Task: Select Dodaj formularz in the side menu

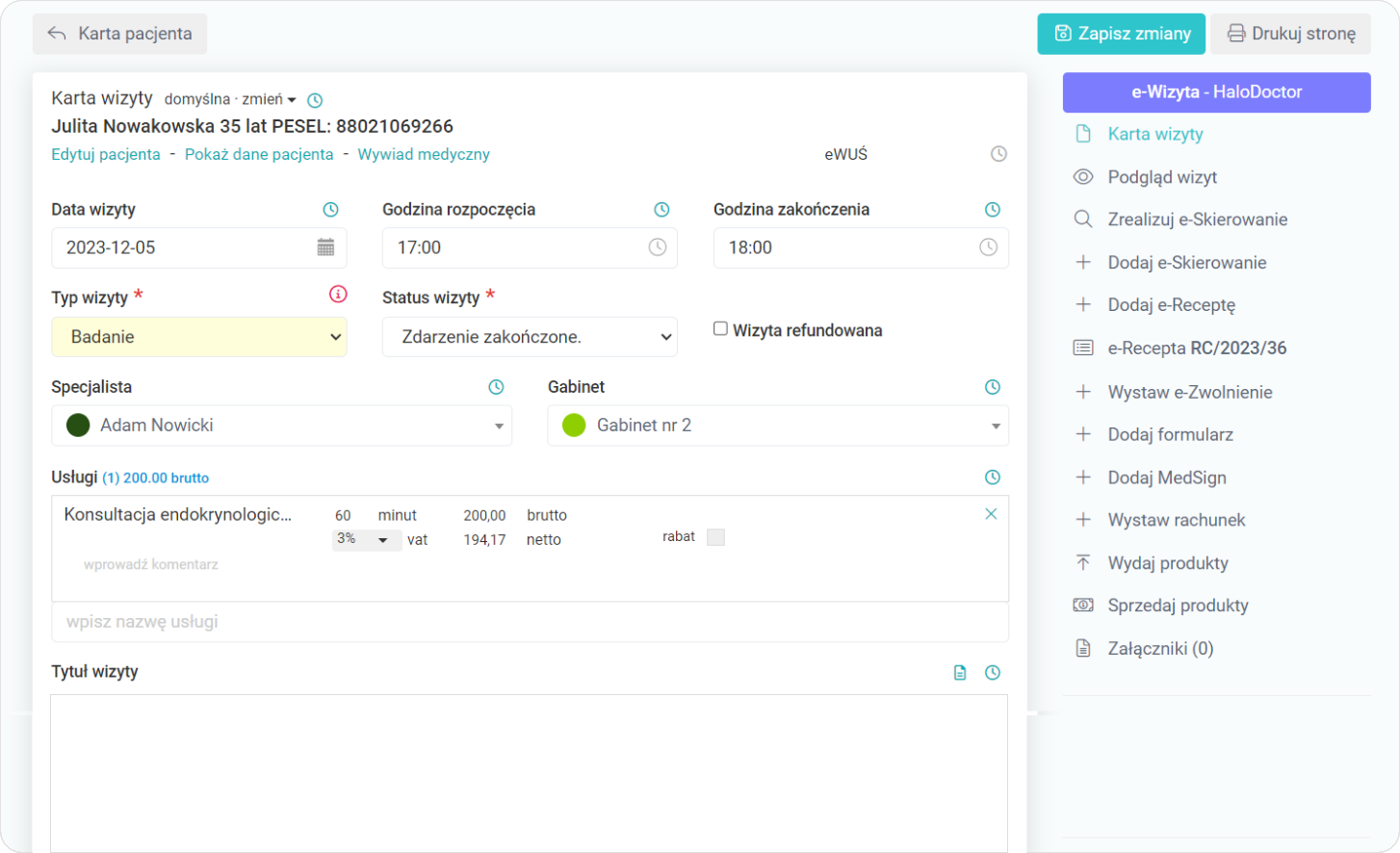Action: click(1170, 434)
